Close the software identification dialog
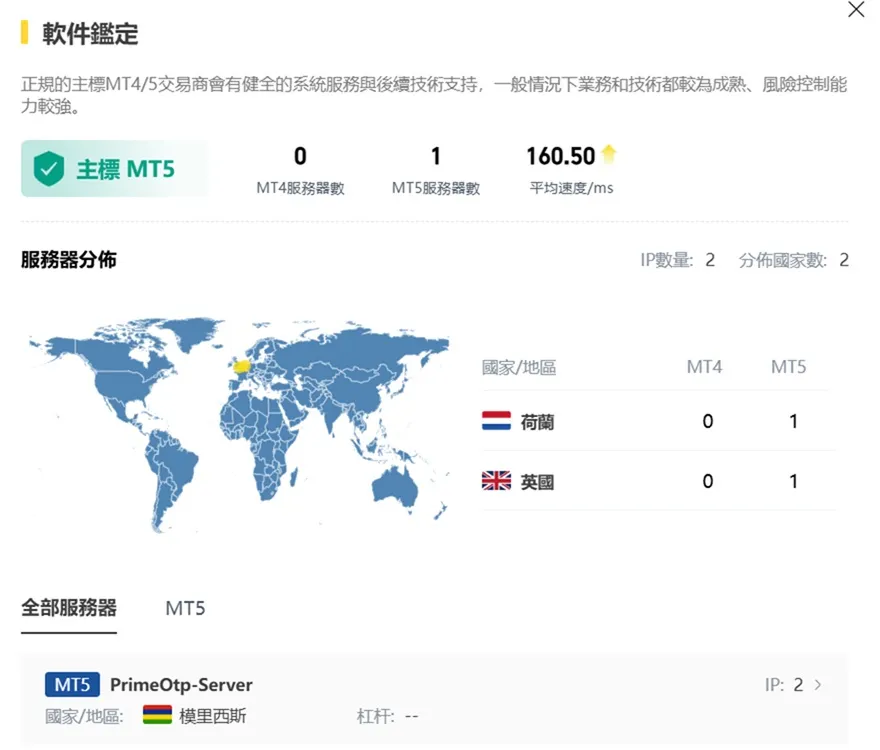This screenshot has width=880, height=750. point(856,10)
